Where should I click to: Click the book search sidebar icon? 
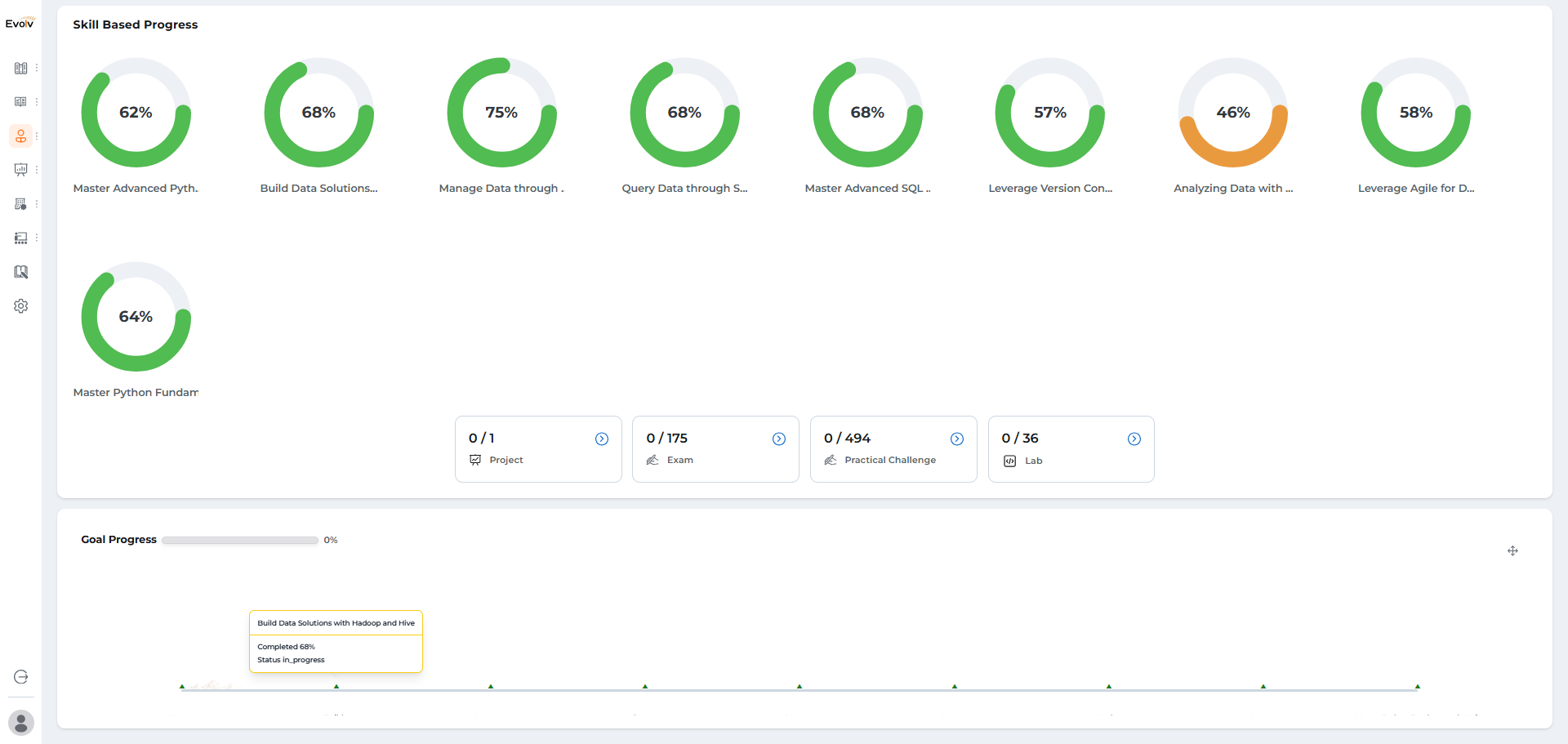point(21,272)
